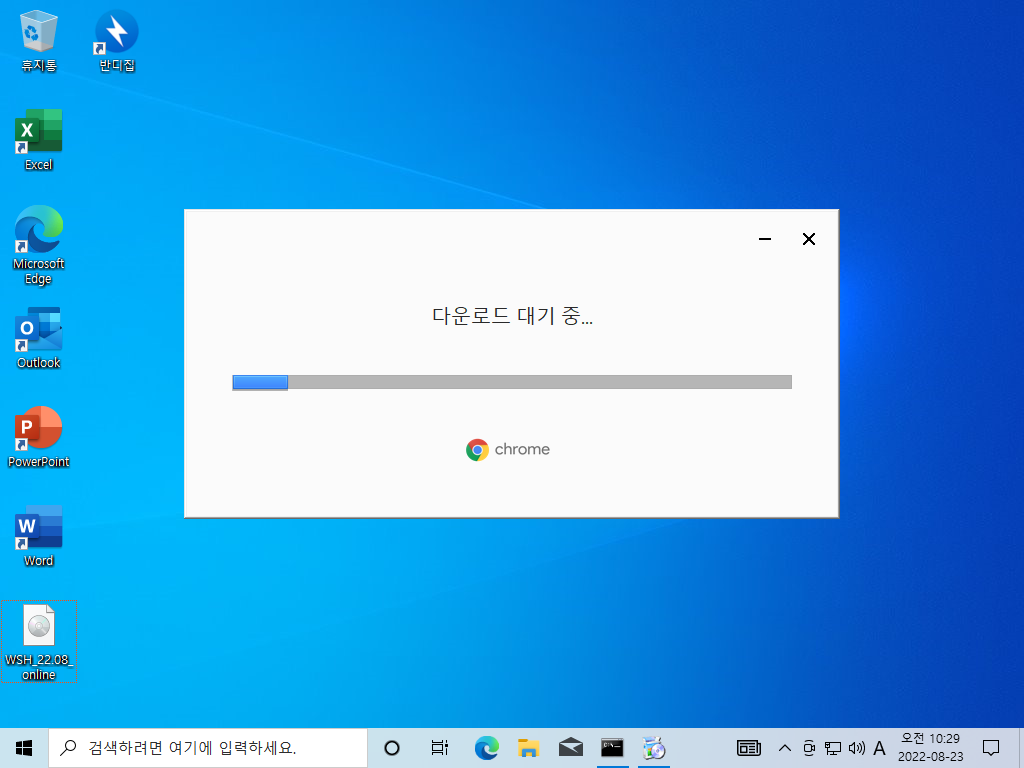This screenshot has height=768, width=1024.
Task: Open the notification center icon
Action: tap(991, 748)
